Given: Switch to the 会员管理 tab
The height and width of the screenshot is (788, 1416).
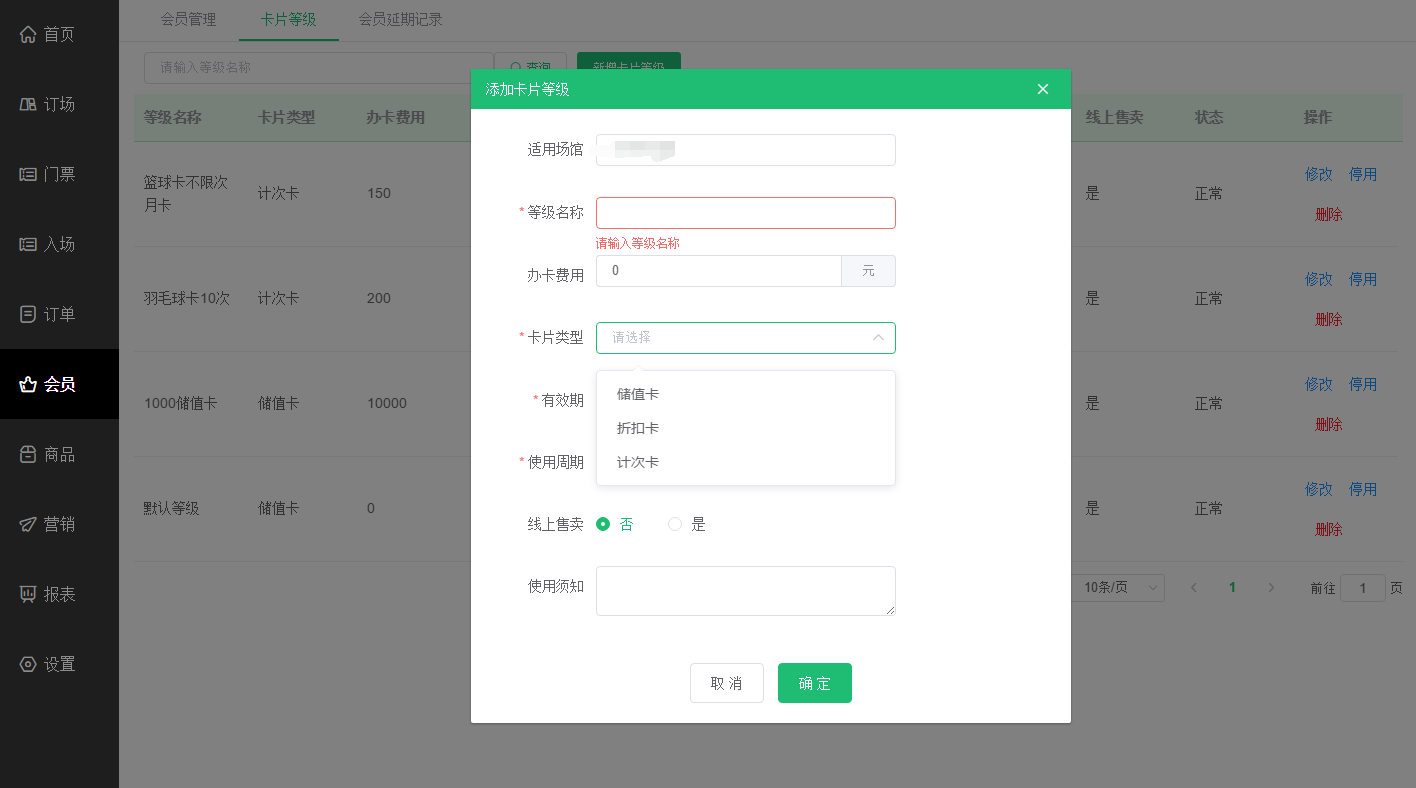Looking at the screenshot, I should click(189, 18).
